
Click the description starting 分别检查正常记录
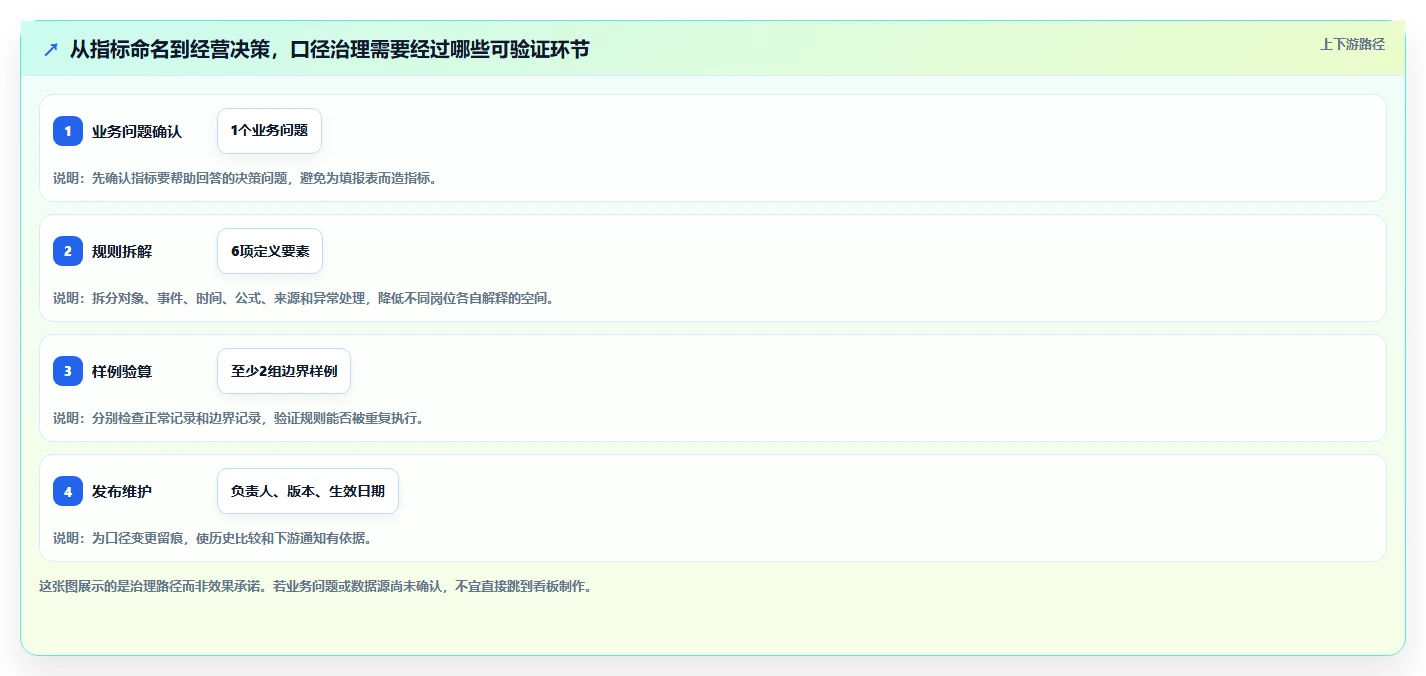tap(239, 418)
